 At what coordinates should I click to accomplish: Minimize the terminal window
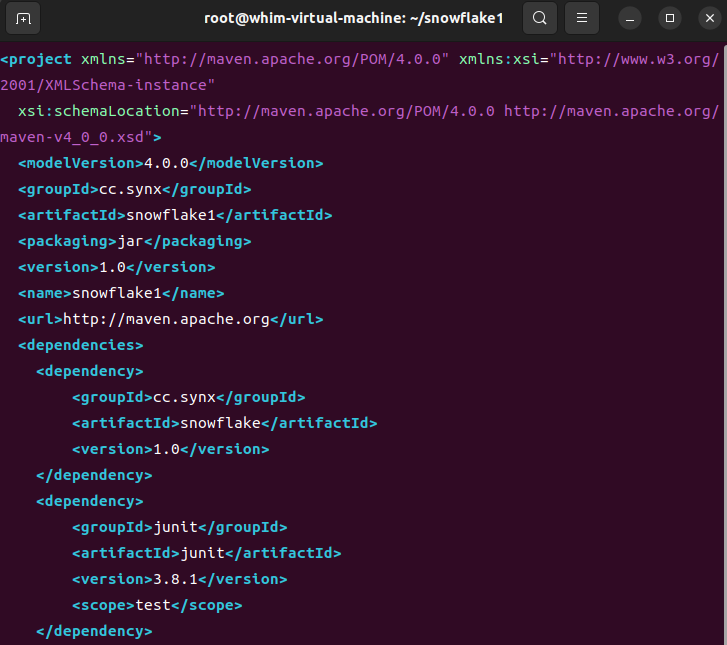coord(630,19)
